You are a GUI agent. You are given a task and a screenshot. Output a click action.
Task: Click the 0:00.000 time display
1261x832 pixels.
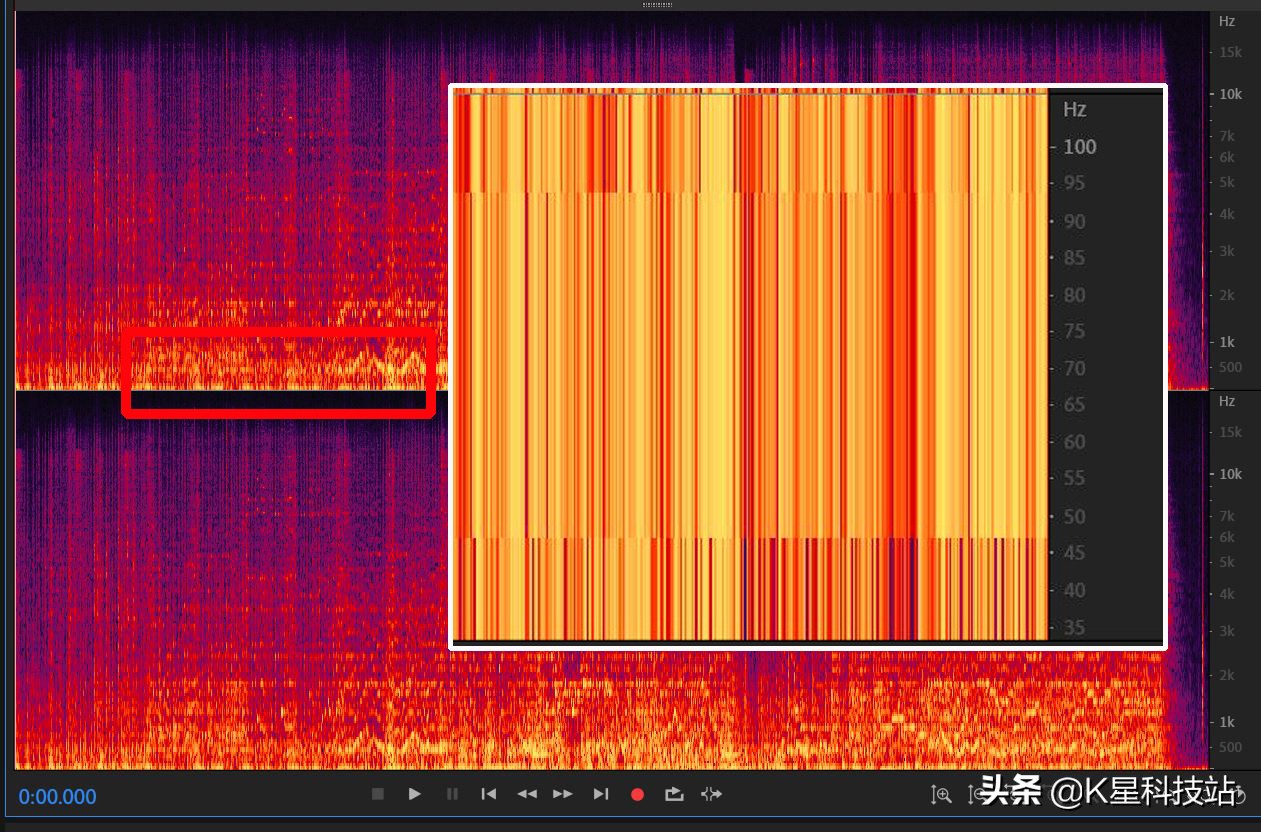pyautogui.click(x=57, y=797)
